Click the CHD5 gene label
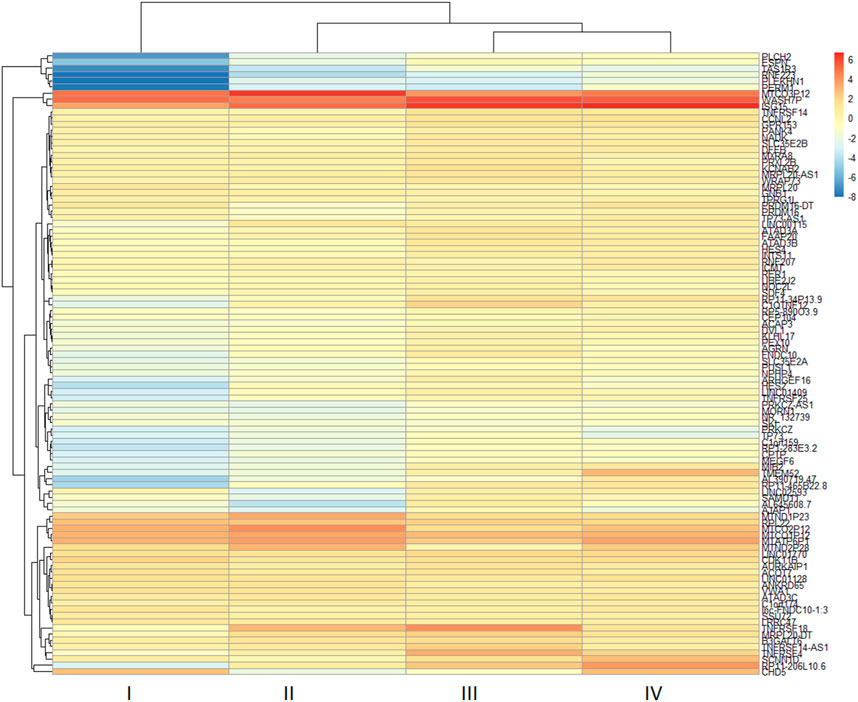Viewport: 858px width, 702px height. [773, 672]
